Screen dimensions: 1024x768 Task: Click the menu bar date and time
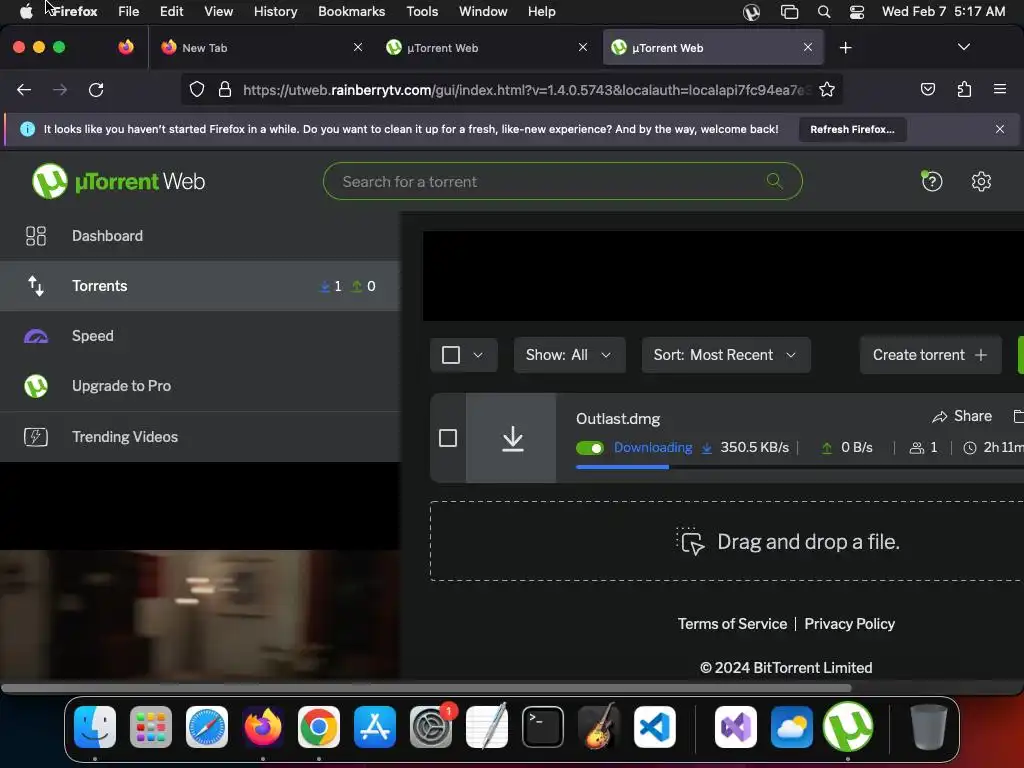tap(943, 12)
